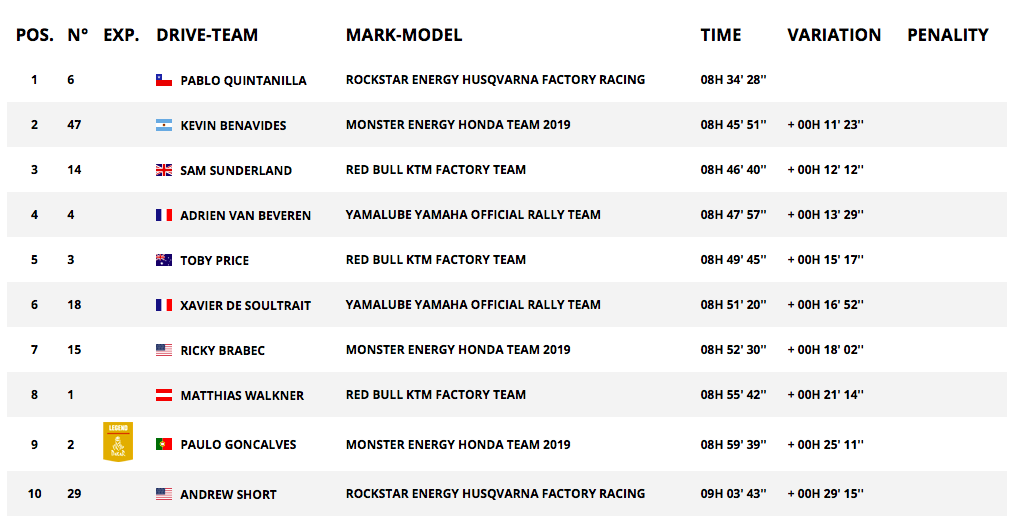Click the TIME column header
Screen dimensions: 1011x516
[x=721, y=35]
